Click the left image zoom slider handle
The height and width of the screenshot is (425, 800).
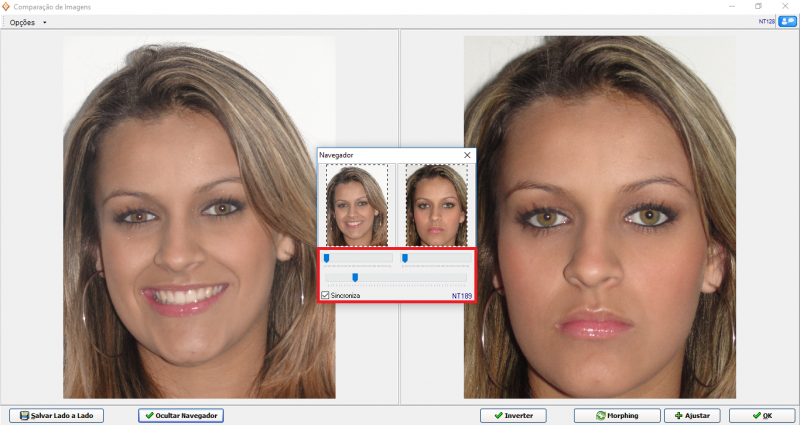(325, 258)
